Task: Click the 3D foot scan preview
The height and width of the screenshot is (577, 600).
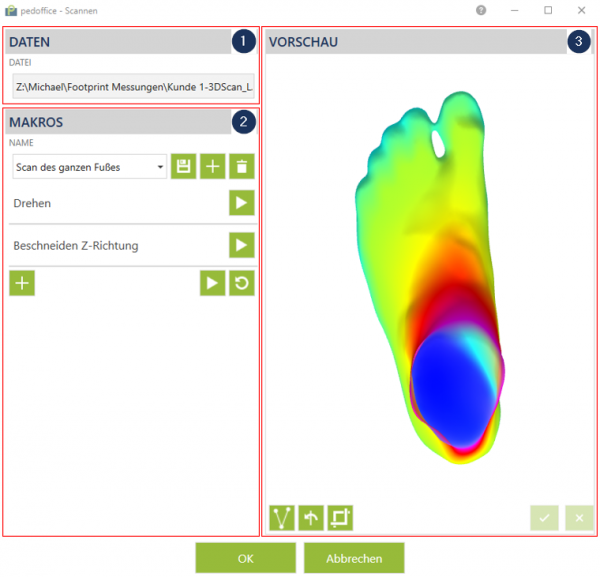Action: pos(430,277)
